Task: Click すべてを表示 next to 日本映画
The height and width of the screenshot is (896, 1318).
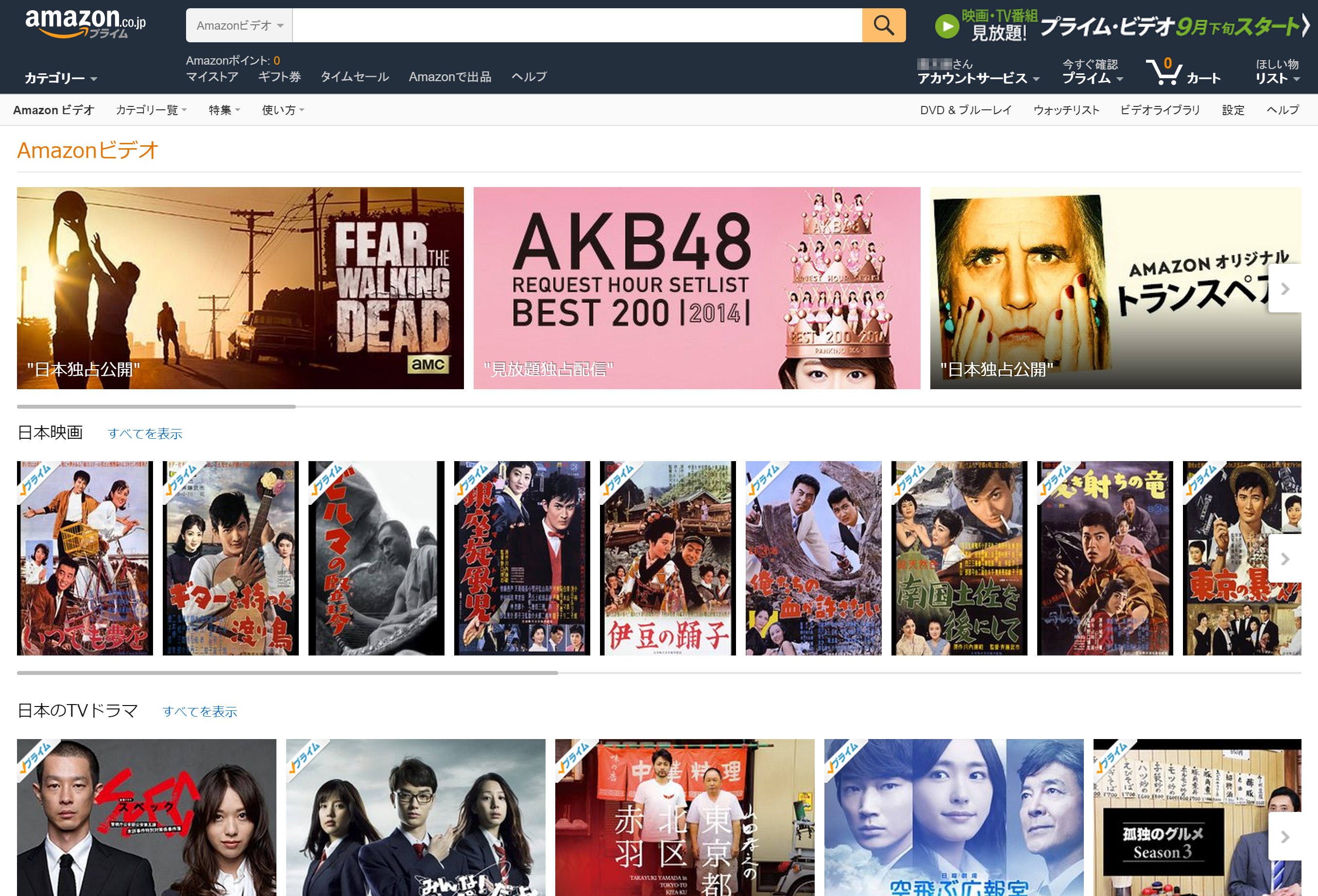Action: 145,434
